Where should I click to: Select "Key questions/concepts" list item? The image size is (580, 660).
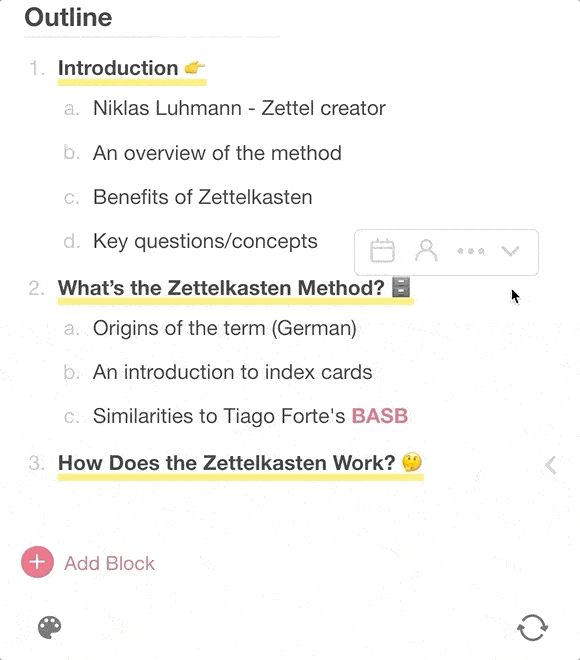205,241
